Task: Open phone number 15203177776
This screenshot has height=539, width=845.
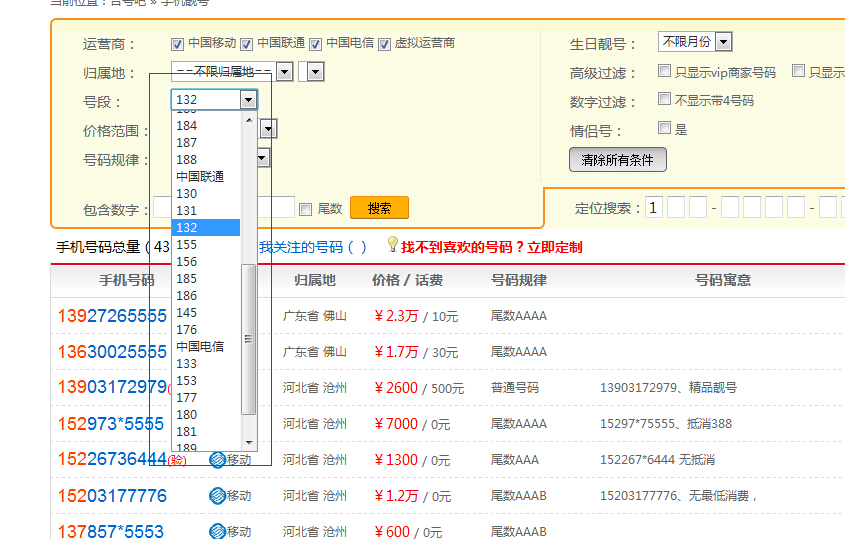Action: point(112,496)
